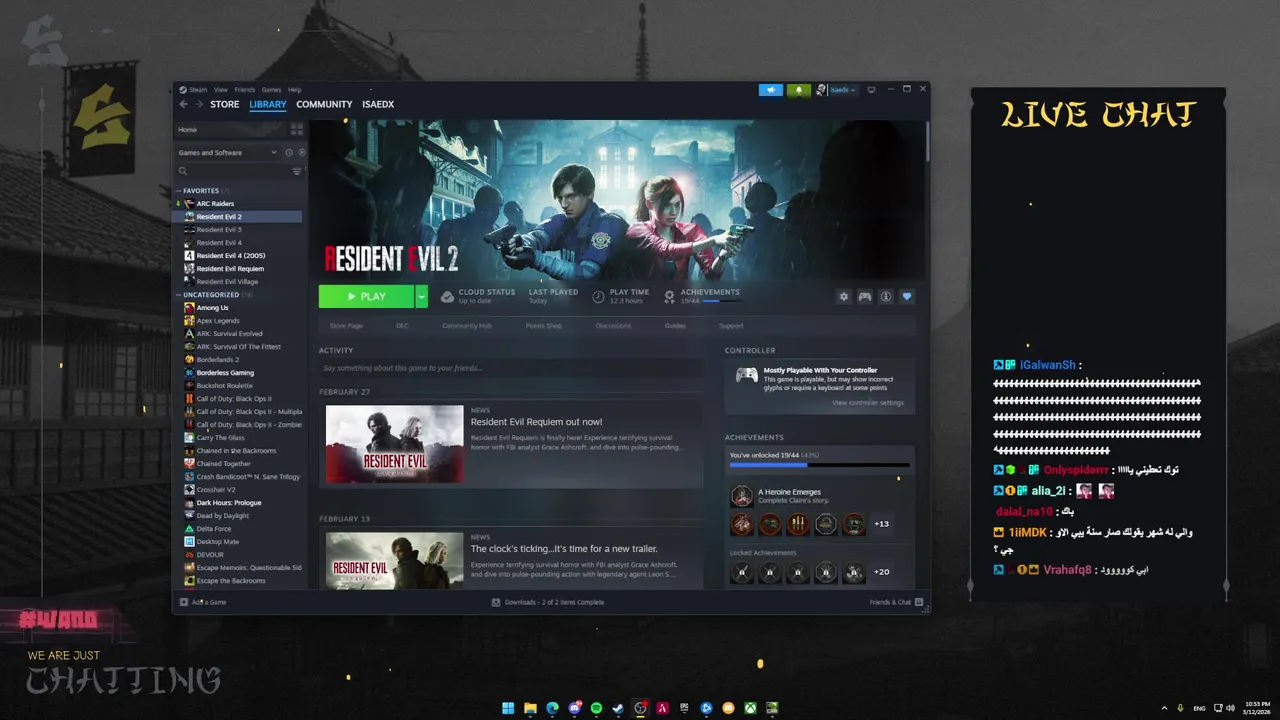Open the green notifications bell
The height and width of the screenshot is (720, 1280).
pyautogui.click(x=798, y=90)
